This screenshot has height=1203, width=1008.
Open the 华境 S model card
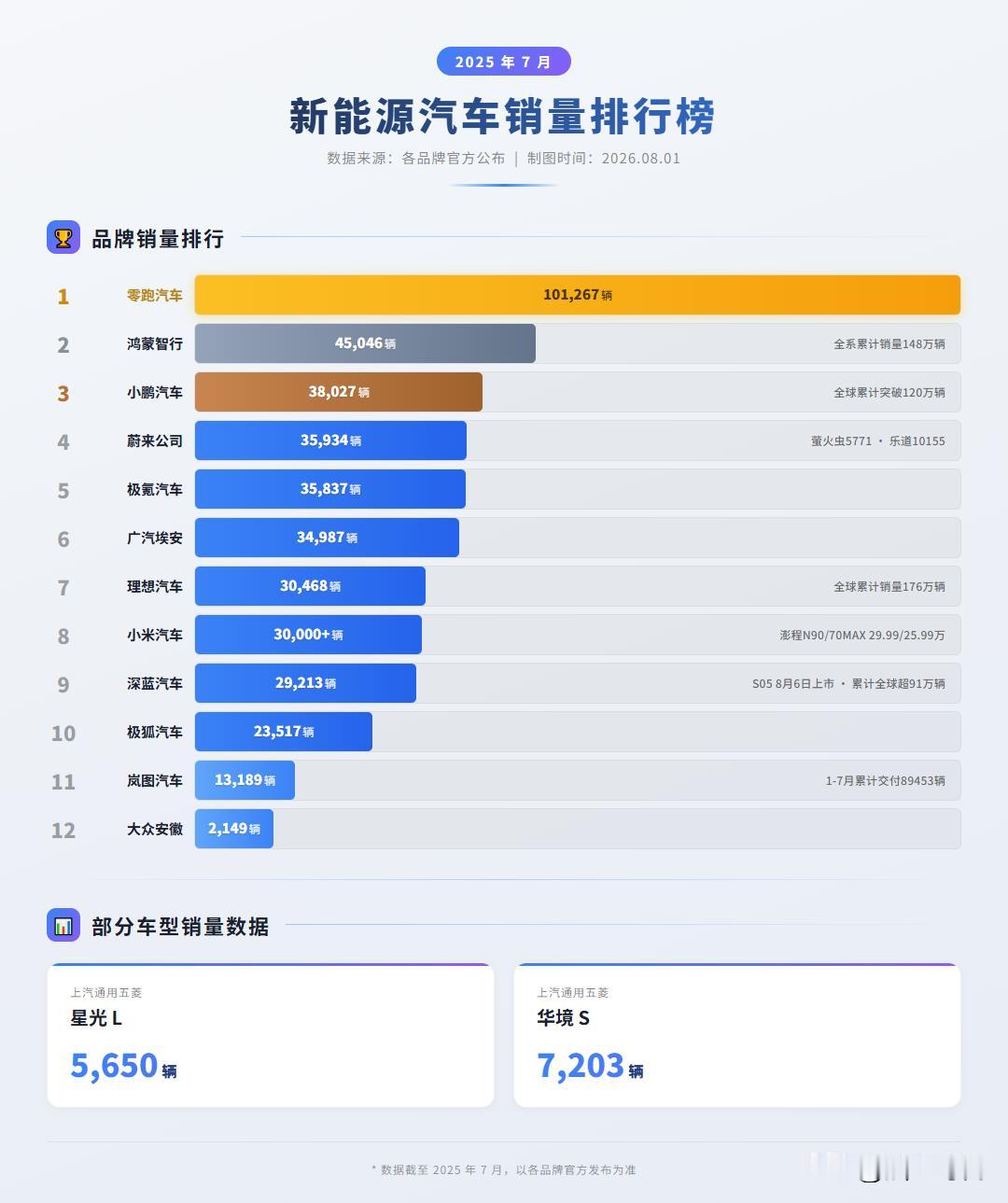click(x=737, y=1035)
